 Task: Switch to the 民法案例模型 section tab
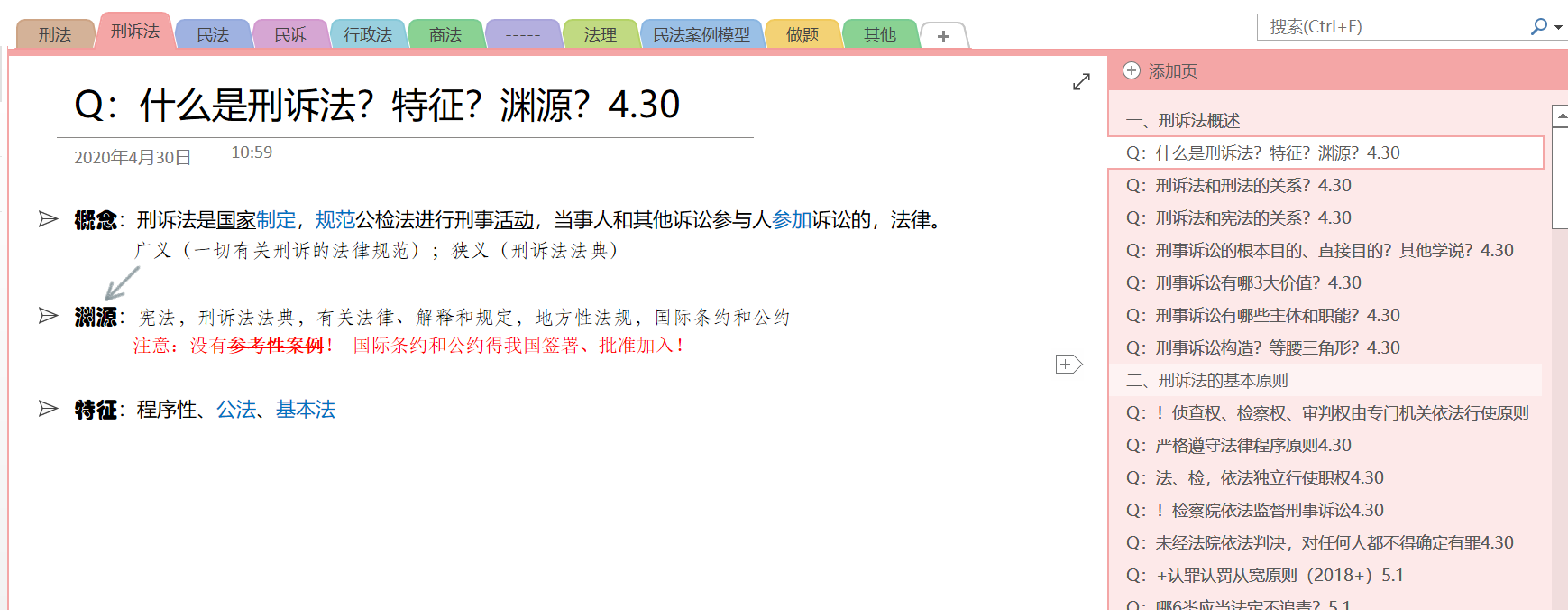click(x=701, y=34)
